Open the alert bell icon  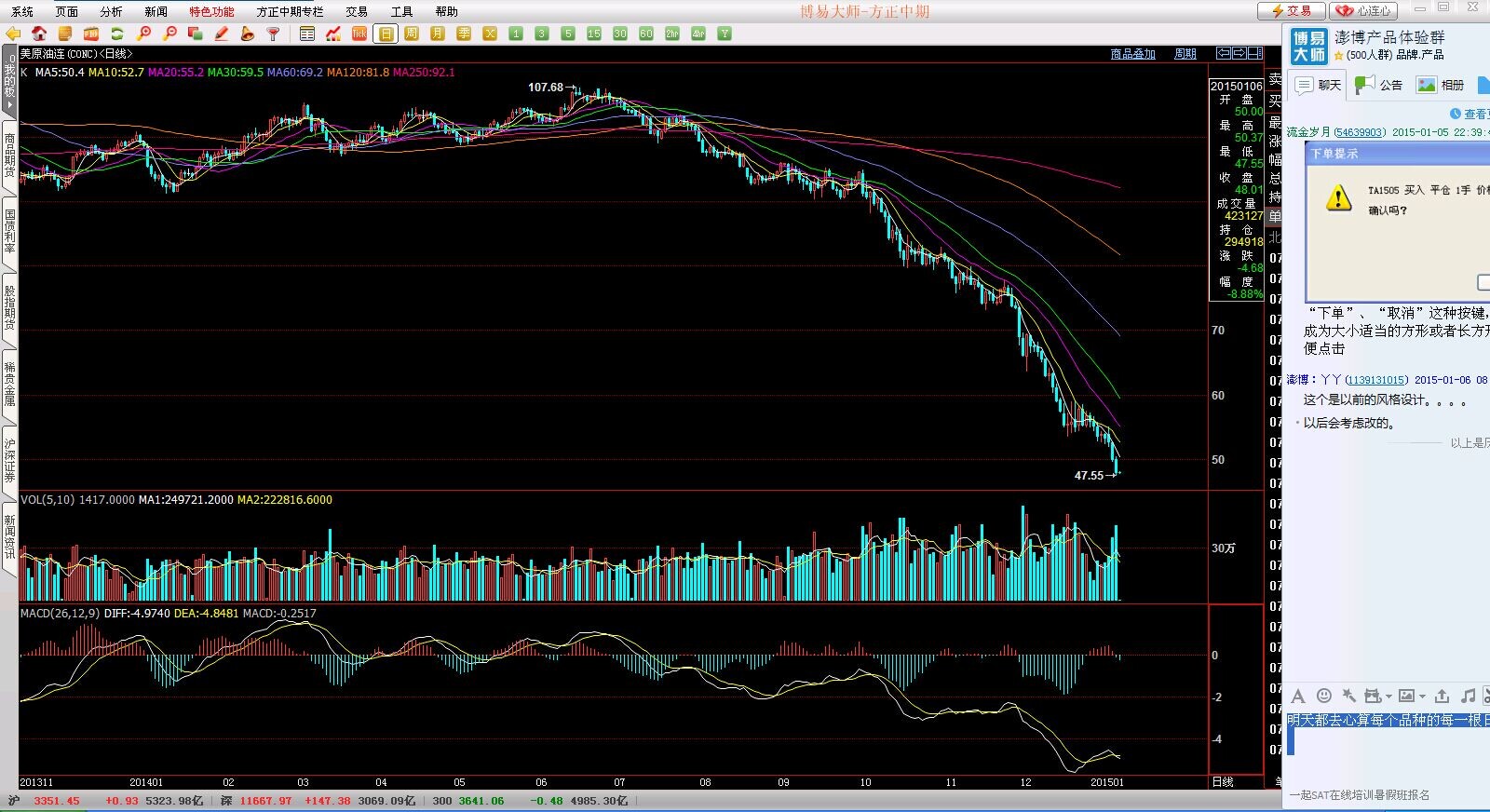pos(248,34)
